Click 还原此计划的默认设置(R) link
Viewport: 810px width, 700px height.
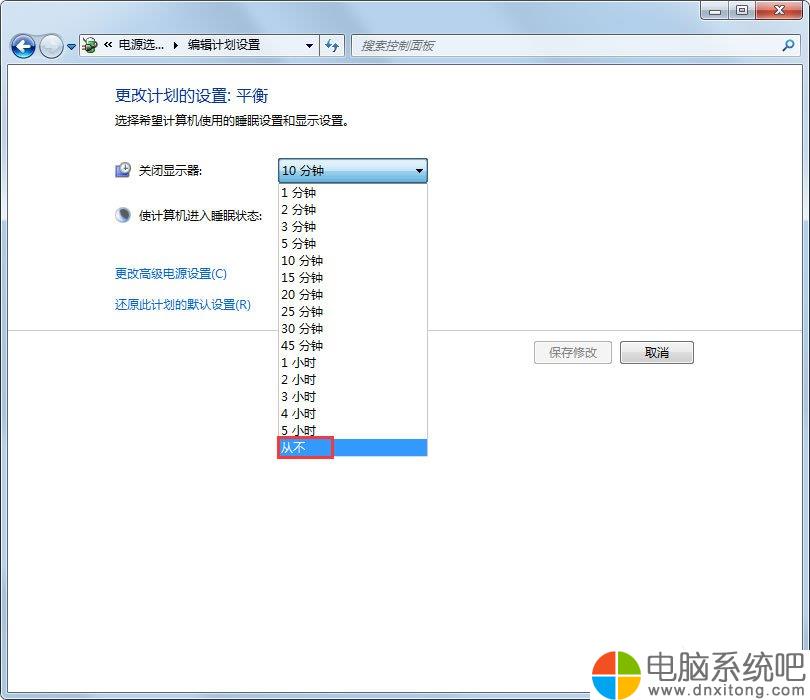pos(182,304)
